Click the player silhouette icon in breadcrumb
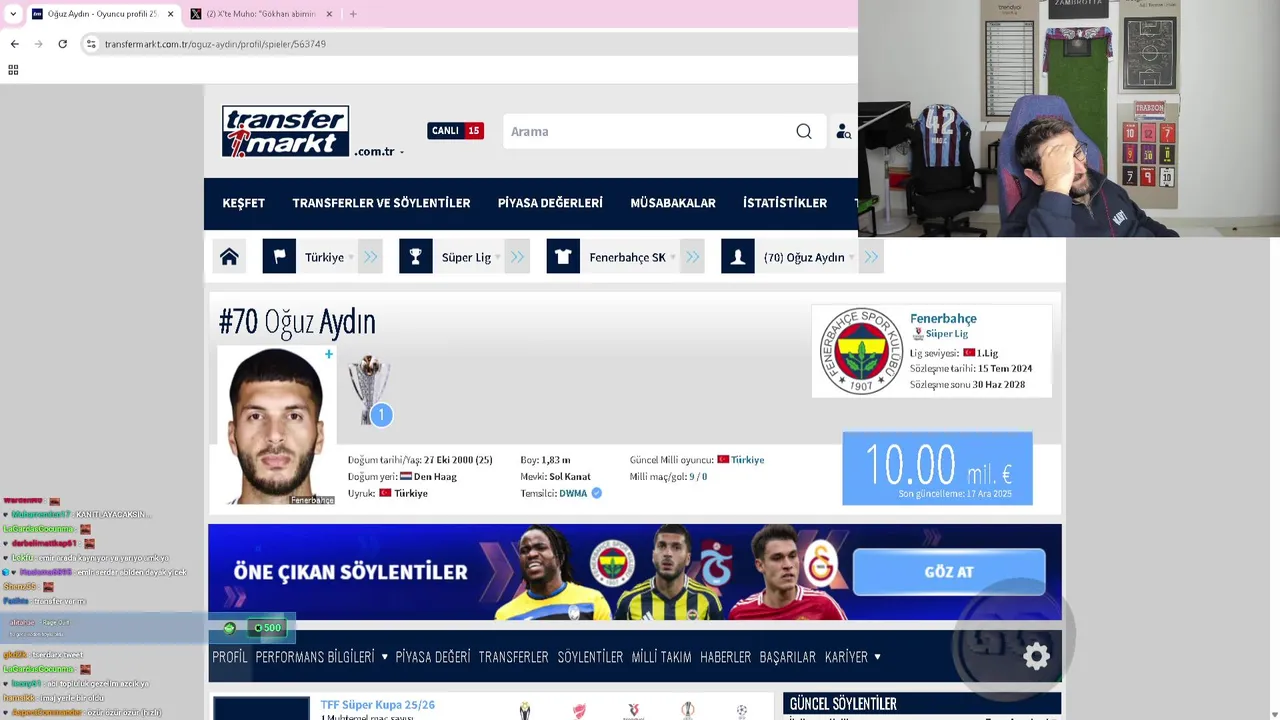Image resolution: width=1280 pixels, height=720 pixels. (x=738, y=257)
